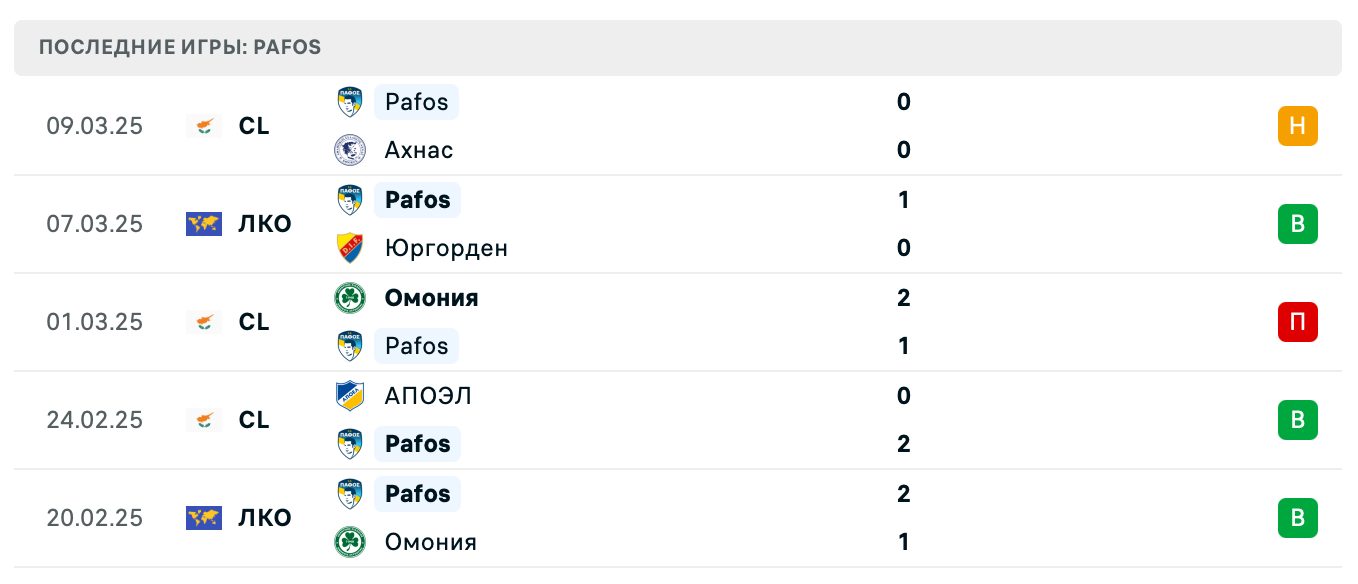This screenshot has height=584, width=1358.
Task: Select the world icon beside ЛКО on 07.03.25
Action: point(204,224)
